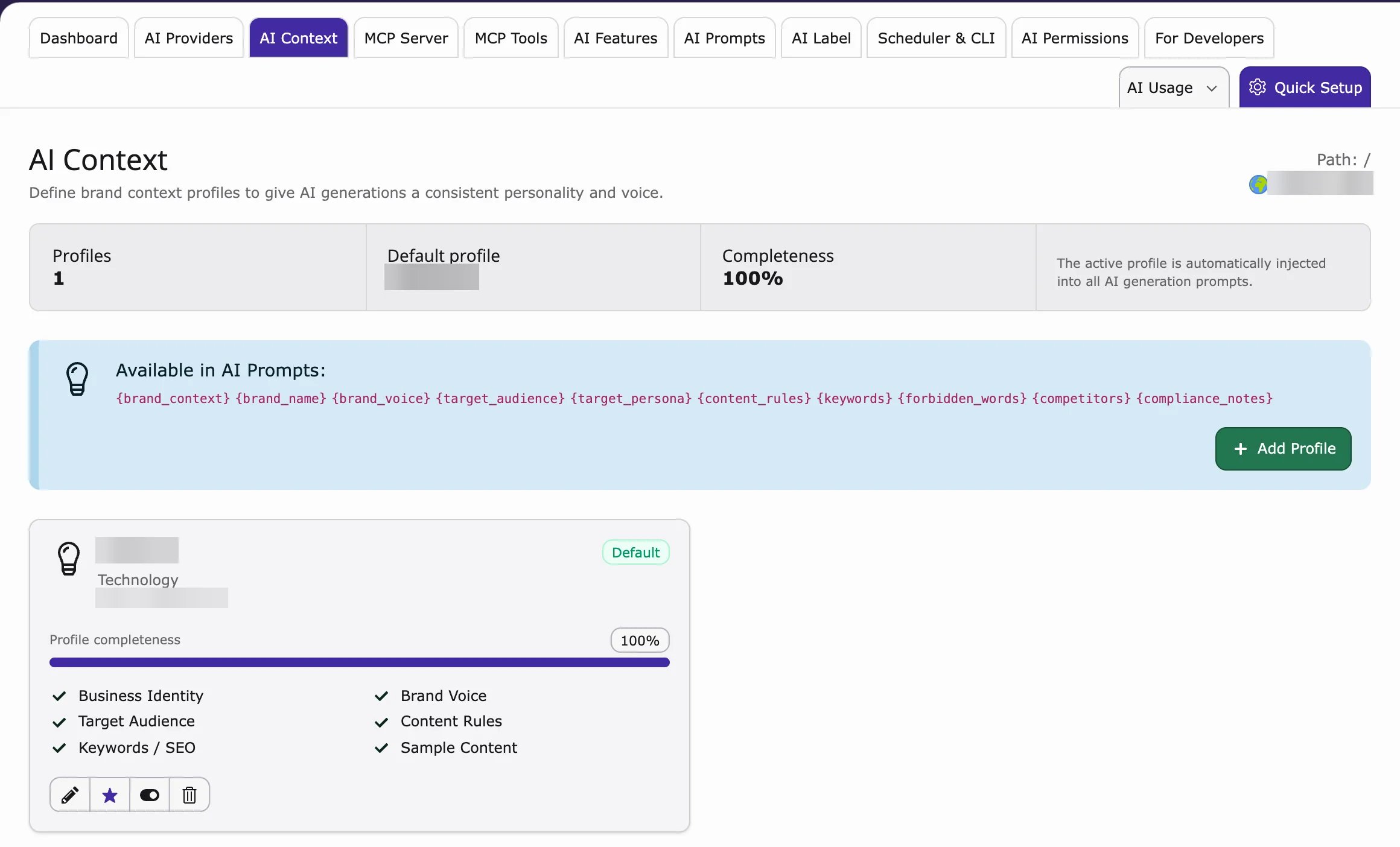1400x847 pixels.
Task: Open the MCP Tools tab
Action: (x=511, y=38)
